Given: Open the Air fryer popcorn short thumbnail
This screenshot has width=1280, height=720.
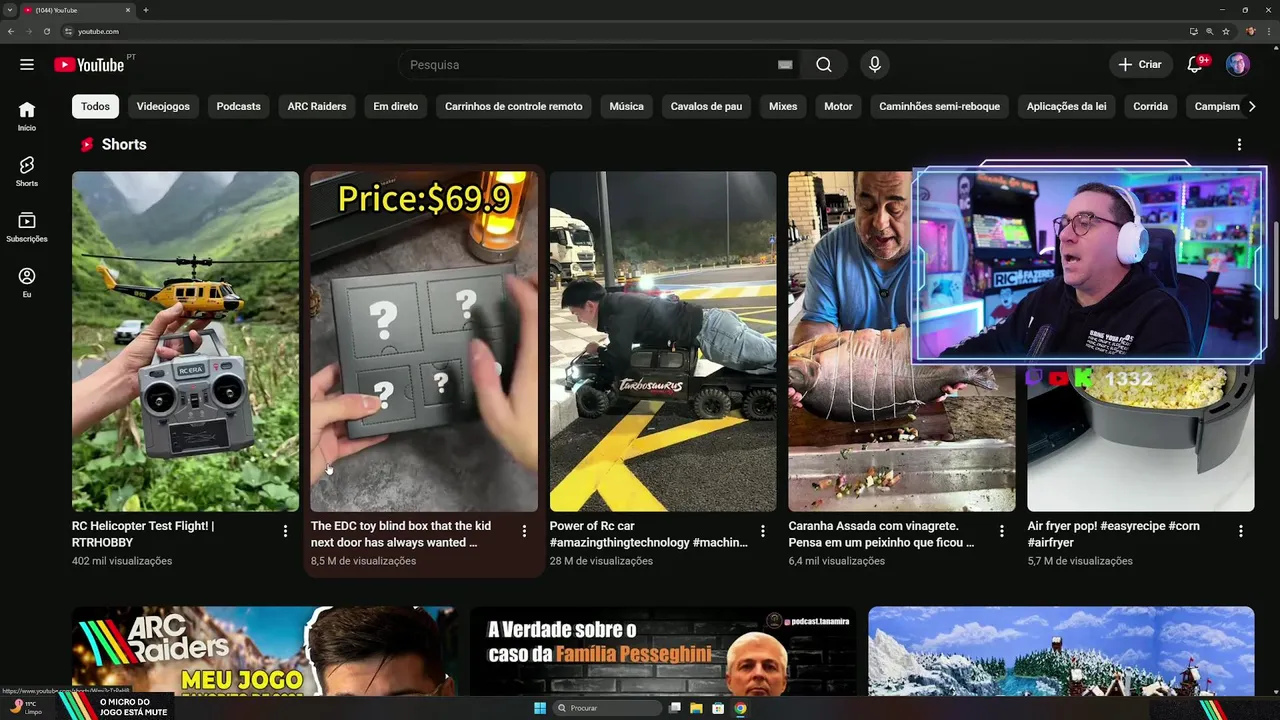Looking at the screenshot, I should (x=1141, y=437).
